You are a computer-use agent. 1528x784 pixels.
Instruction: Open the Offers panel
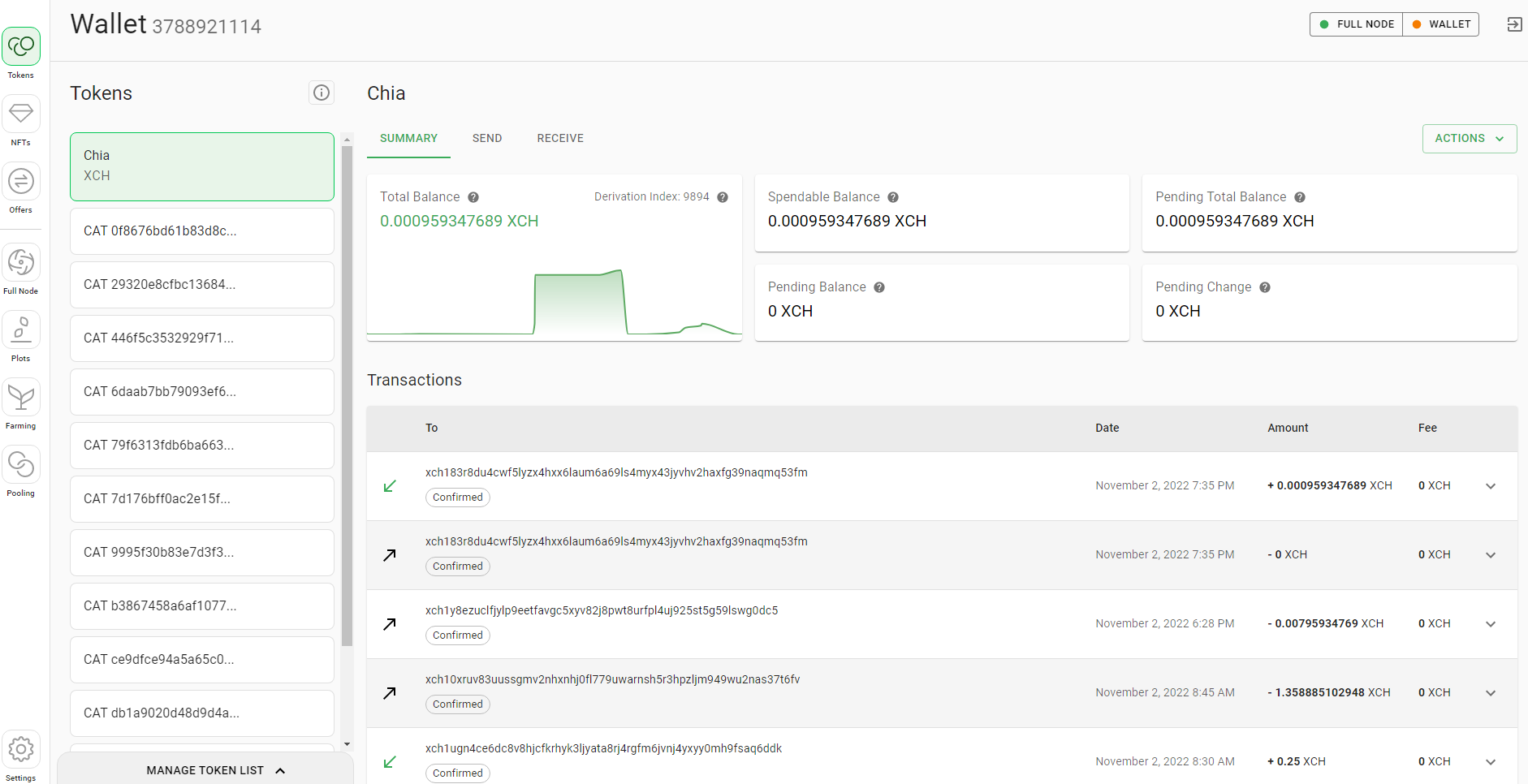pos(20,182)
